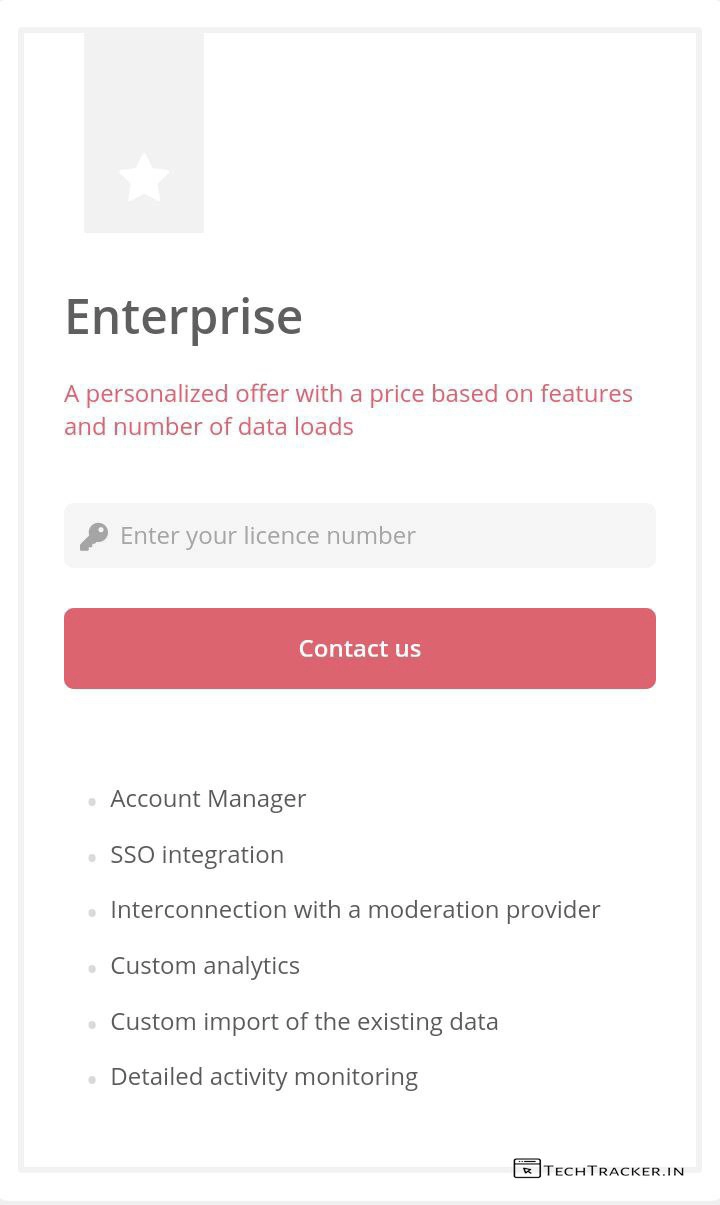Click the bullet beside Detailed activity monitoring
The width and height of the screenshot is (720, 1205).
[92, 1079]
